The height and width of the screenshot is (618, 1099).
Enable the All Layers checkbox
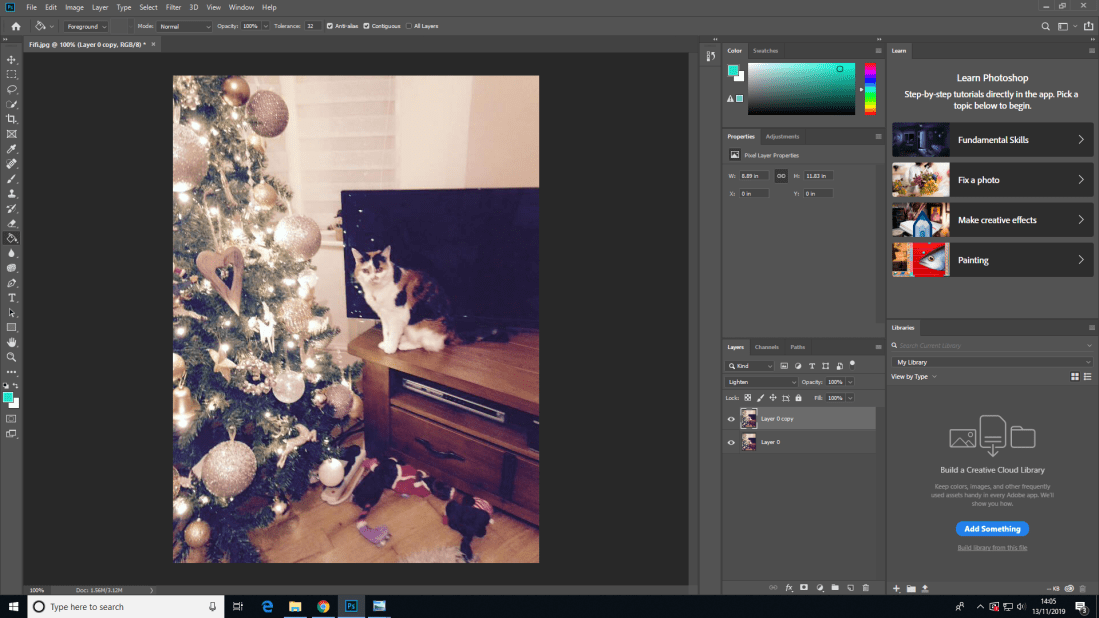point(409,26)
